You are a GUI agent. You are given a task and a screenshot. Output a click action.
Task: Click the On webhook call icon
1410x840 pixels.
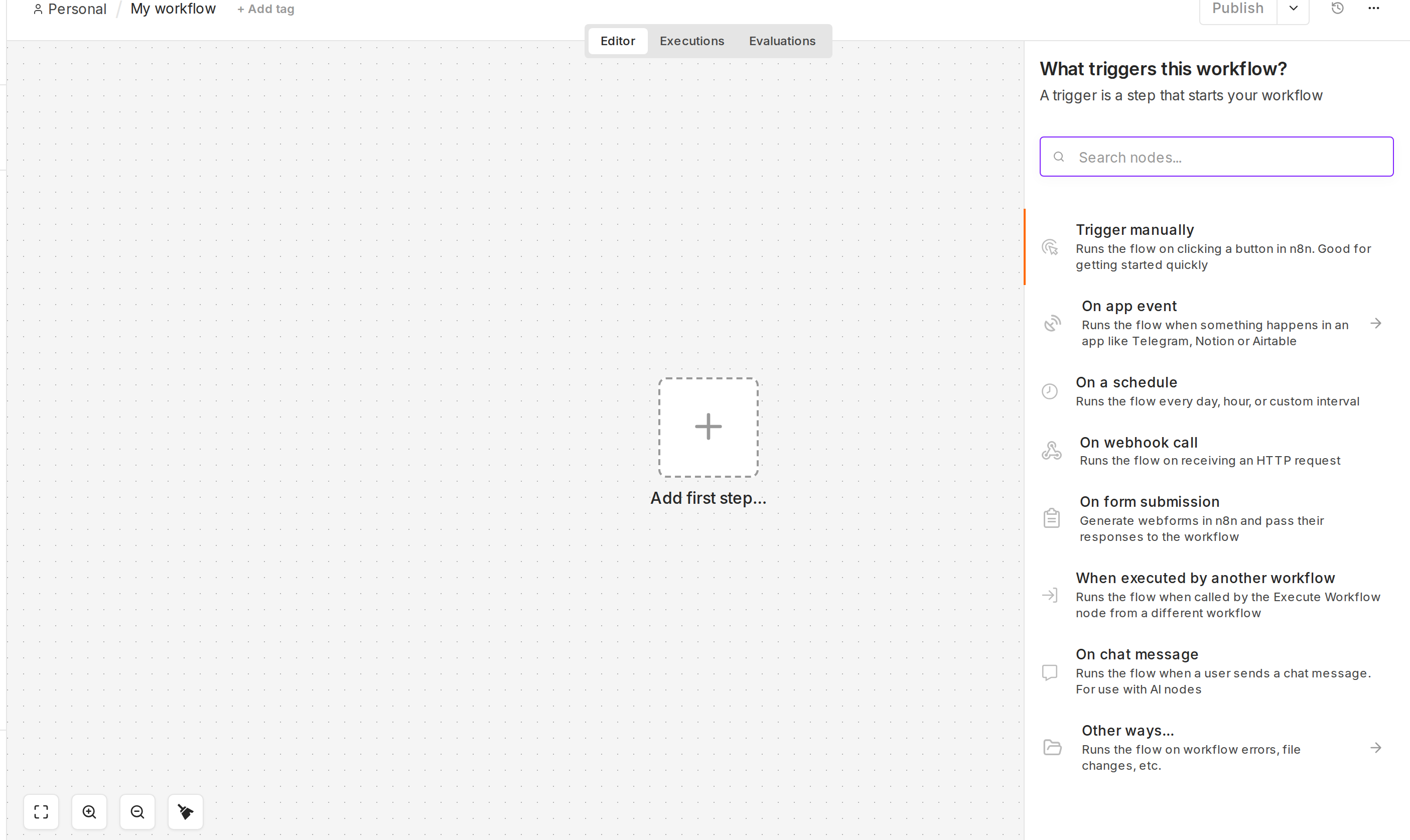[x=1052, y=451]
